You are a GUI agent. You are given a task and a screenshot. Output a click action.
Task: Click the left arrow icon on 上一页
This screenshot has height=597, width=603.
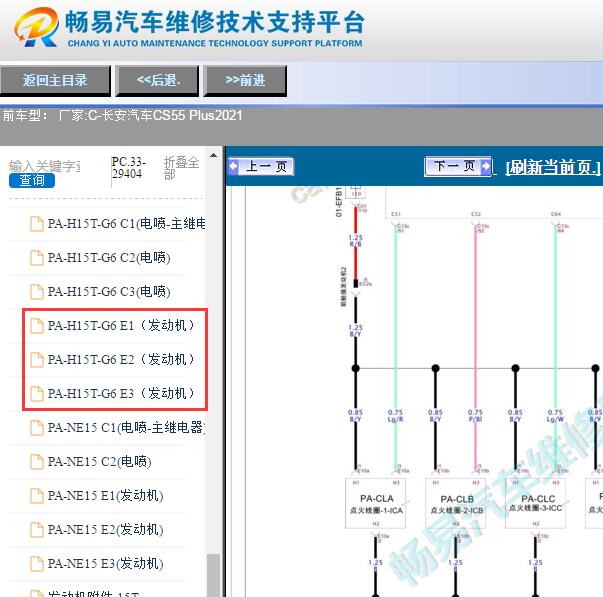(233, 167)
